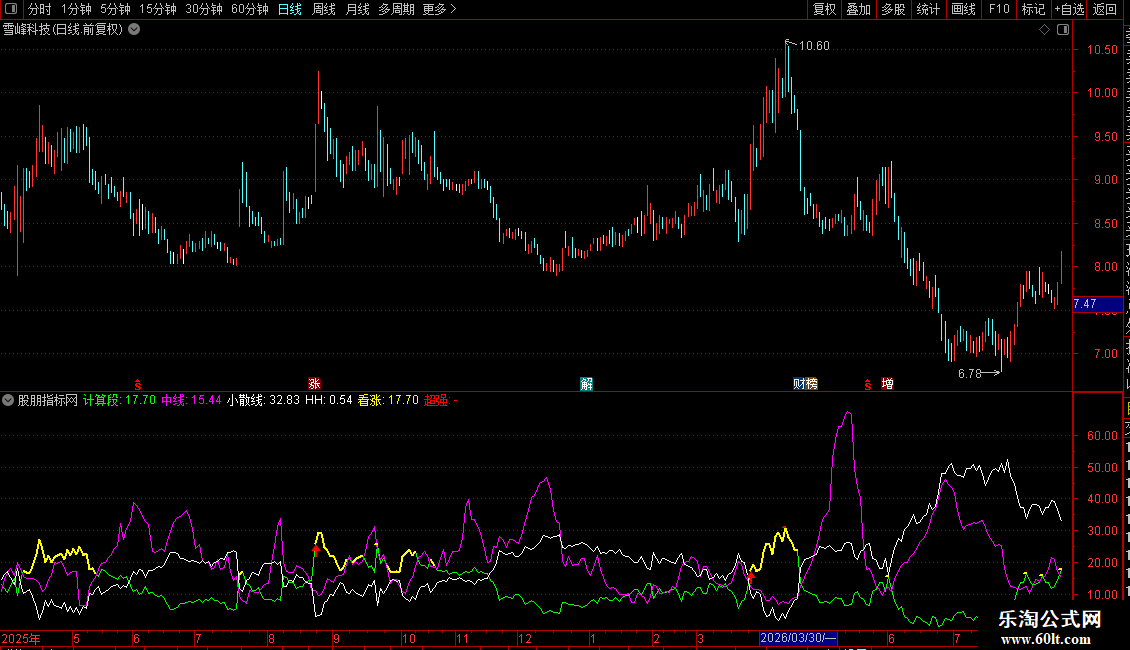The width and height of the screenshot is (1130, 650).
Task: Click the 6.78 low price label
Action: click(970, 373)
